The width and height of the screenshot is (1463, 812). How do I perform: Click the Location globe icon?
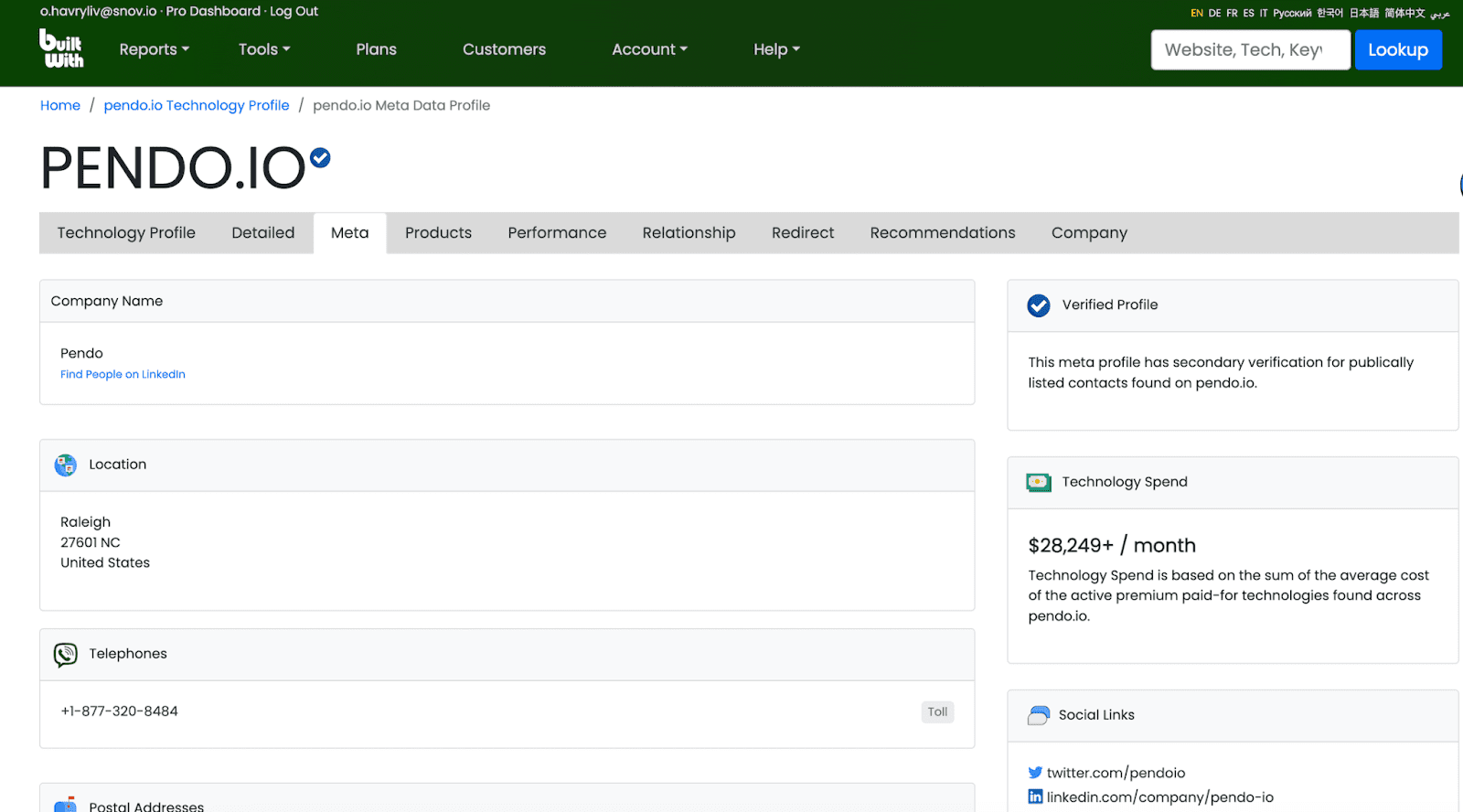[66, 465]
